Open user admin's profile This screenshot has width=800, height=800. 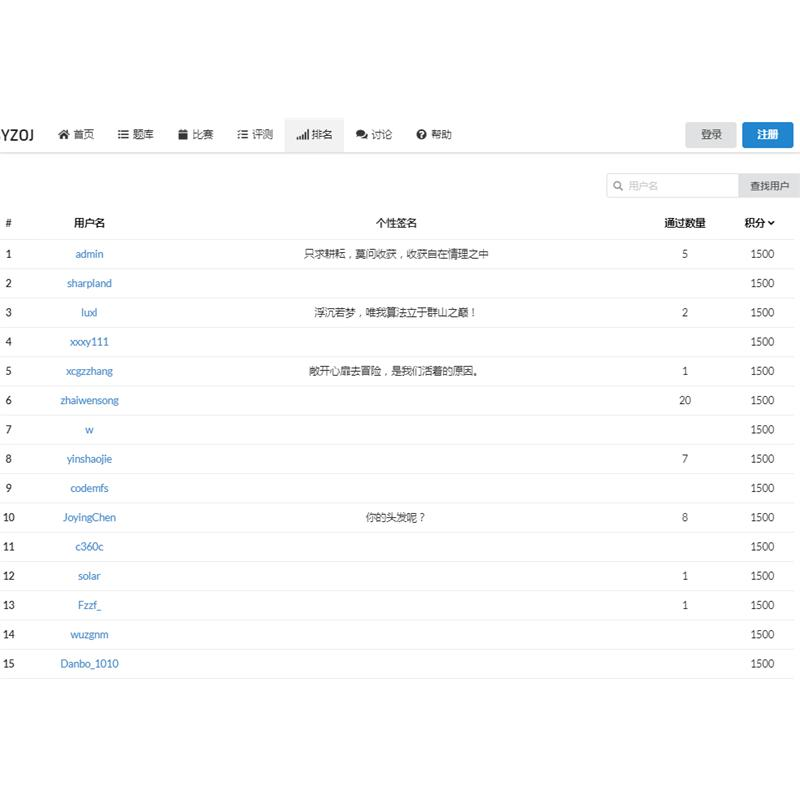(89, 254)
